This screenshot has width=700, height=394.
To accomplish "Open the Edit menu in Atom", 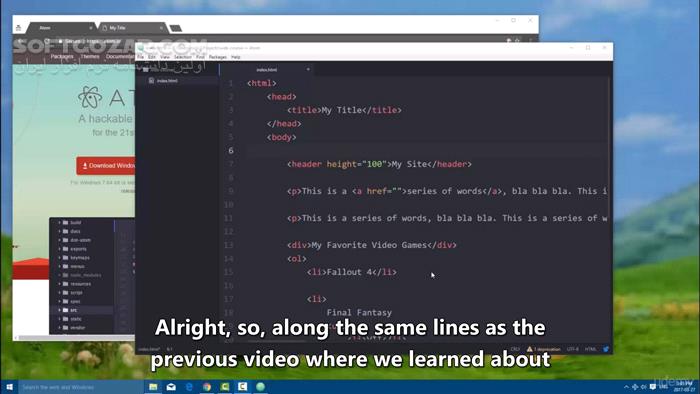I will point(152,57).
